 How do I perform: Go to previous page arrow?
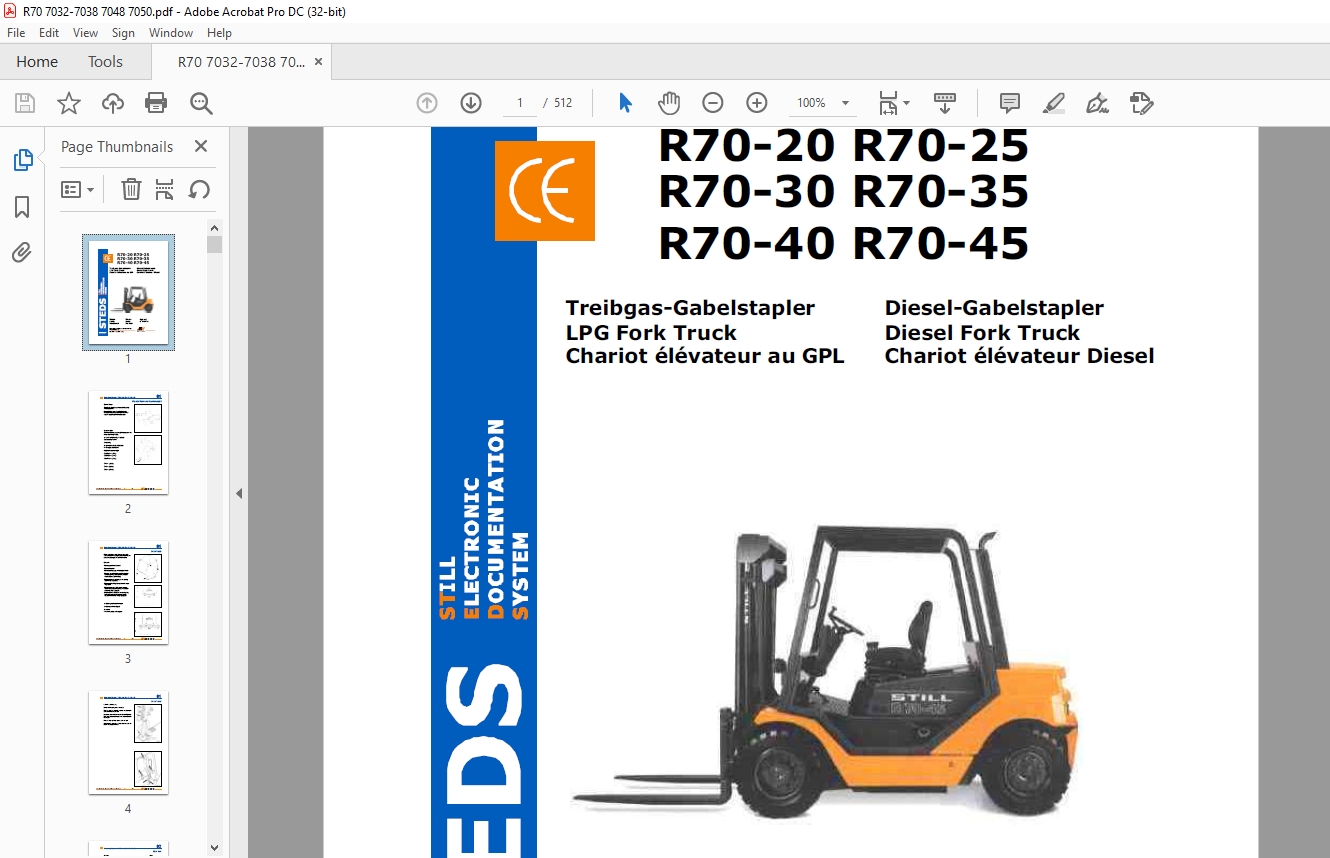click(427, 103)
